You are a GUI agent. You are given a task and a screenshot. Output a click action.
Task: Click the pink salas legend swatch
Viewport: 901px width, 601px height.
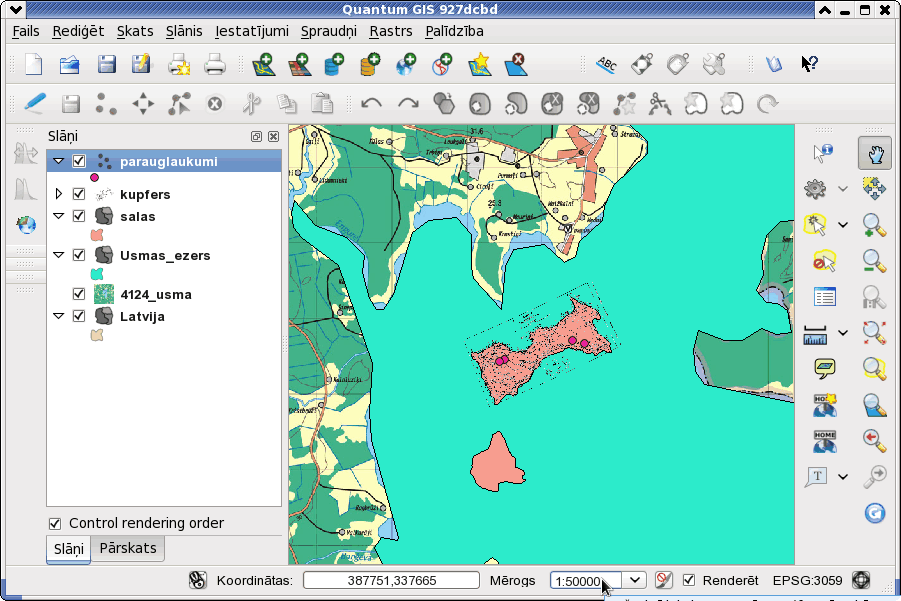coord(97,235)
